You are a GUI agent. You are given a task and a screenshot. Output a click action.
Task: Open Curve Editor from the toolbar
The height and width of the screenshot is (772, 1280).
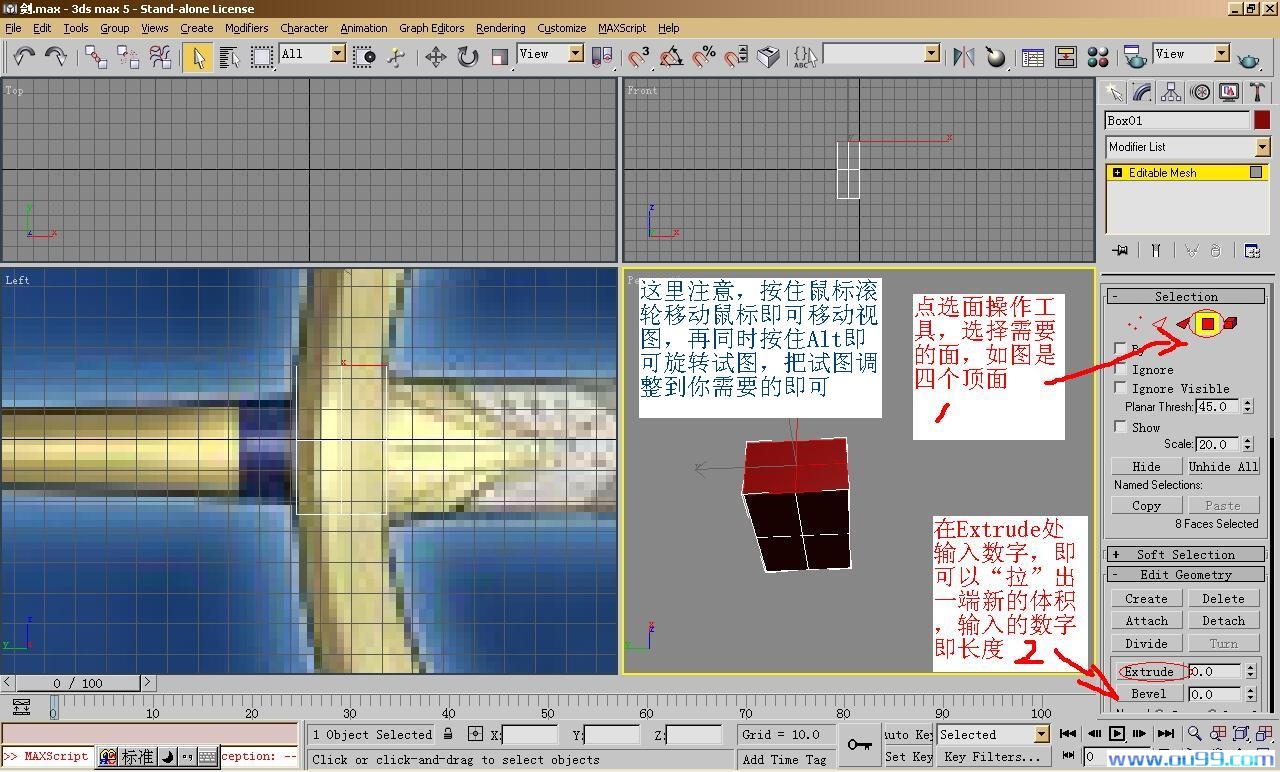pos(1033,57)
